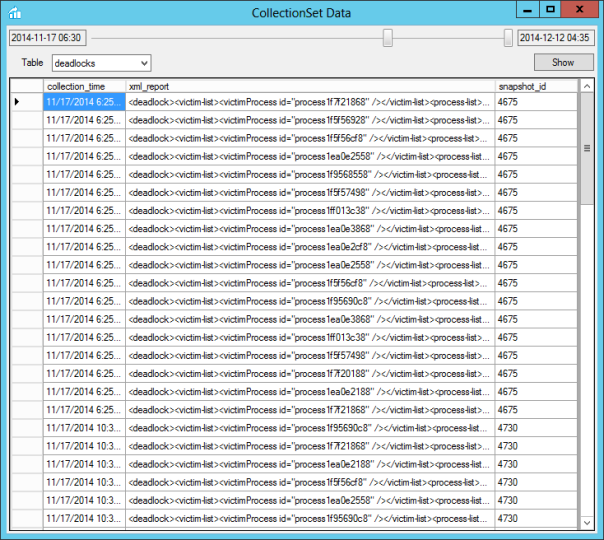Click the Show button
The image size is (604, 540).
(x=563, y=62)
